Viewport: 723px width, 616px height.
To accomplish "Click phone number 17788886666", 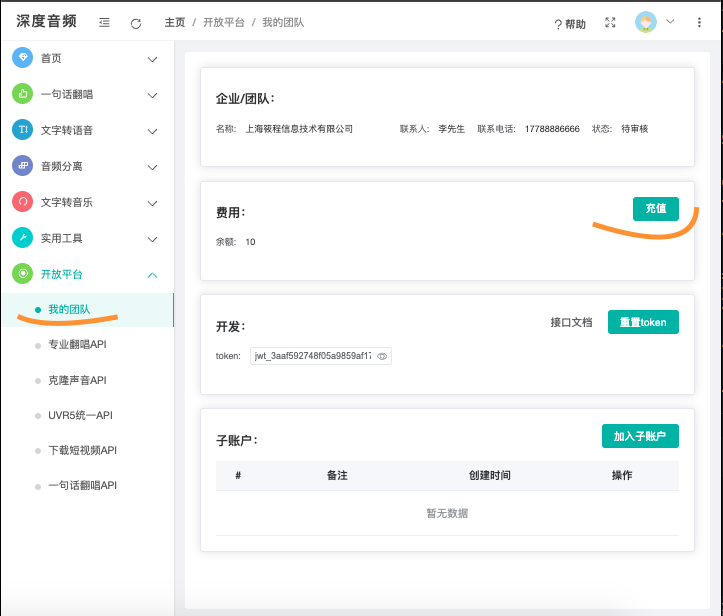I will 552,129.
